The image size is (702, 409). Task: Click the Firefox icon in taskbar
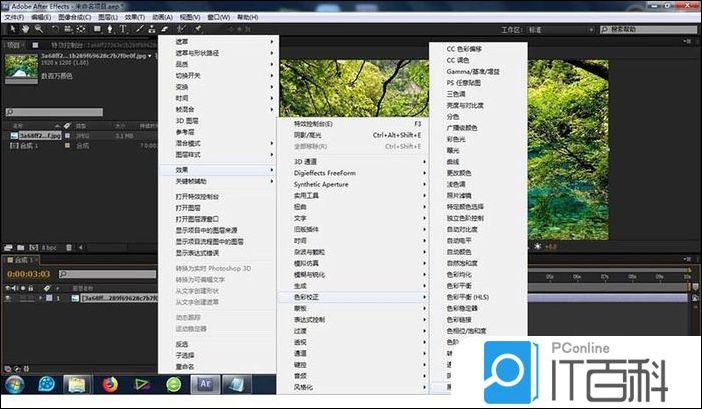pos(109,383)
